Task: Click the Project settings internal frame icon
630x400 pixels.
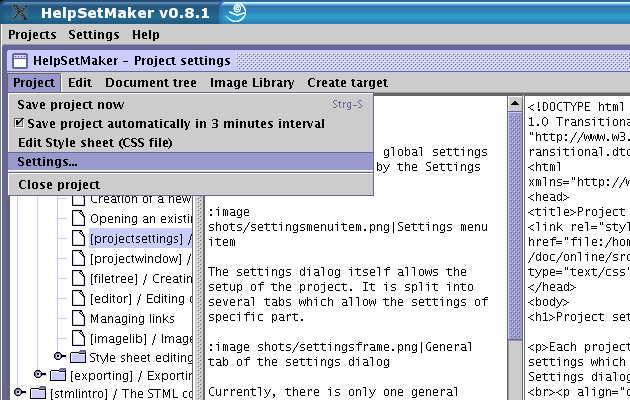Action: [20, 61]
